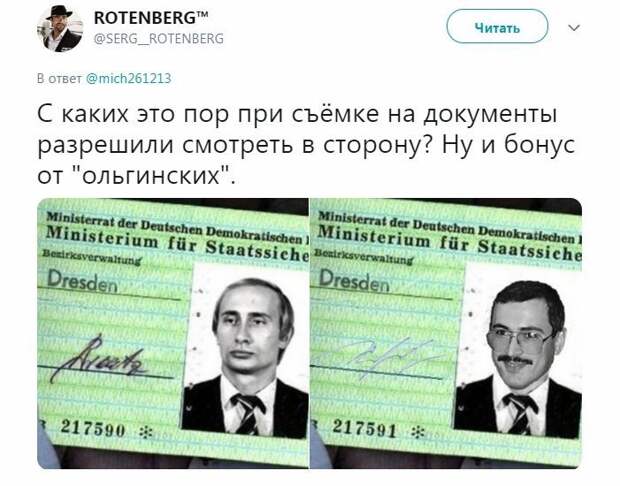The height and width of the screenshot is (486, 620).
Task: Click the right card's Ministerium für Staatssiche header
Action: [450, 243]
